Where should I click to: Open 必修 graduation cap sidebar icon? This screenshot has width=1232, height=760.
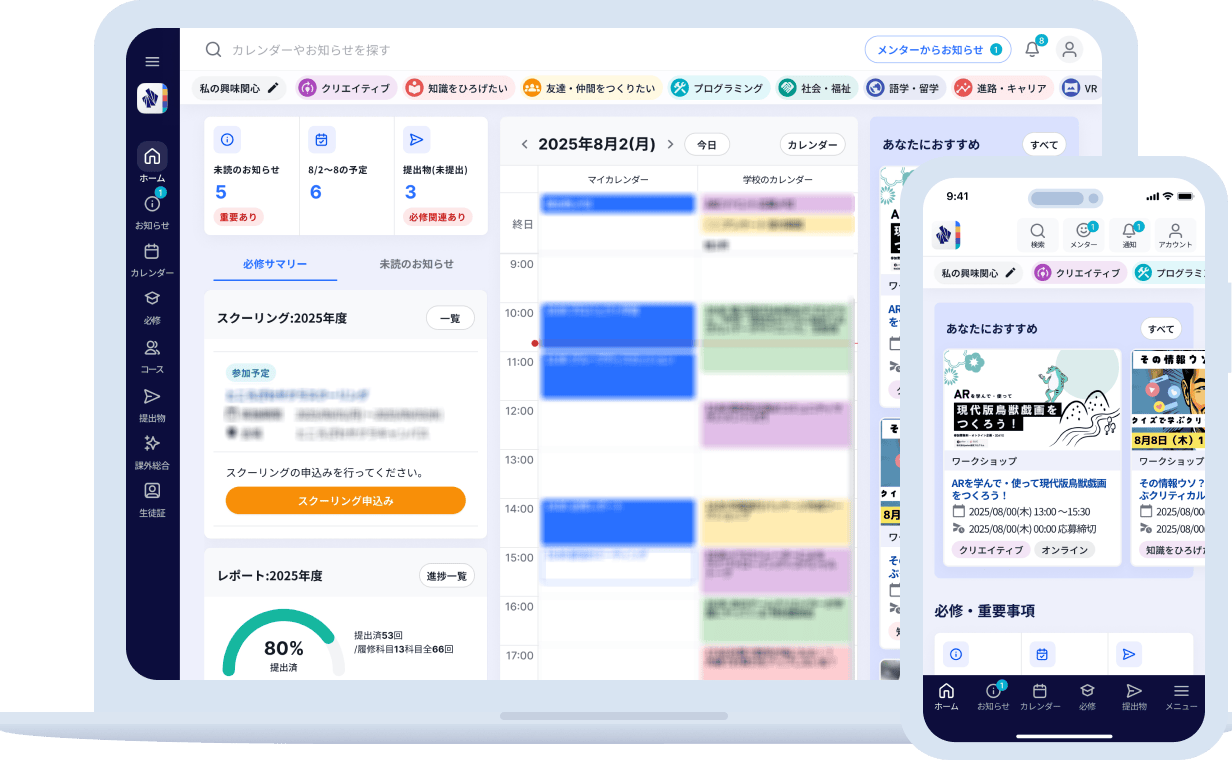click(x=152, y=307)
